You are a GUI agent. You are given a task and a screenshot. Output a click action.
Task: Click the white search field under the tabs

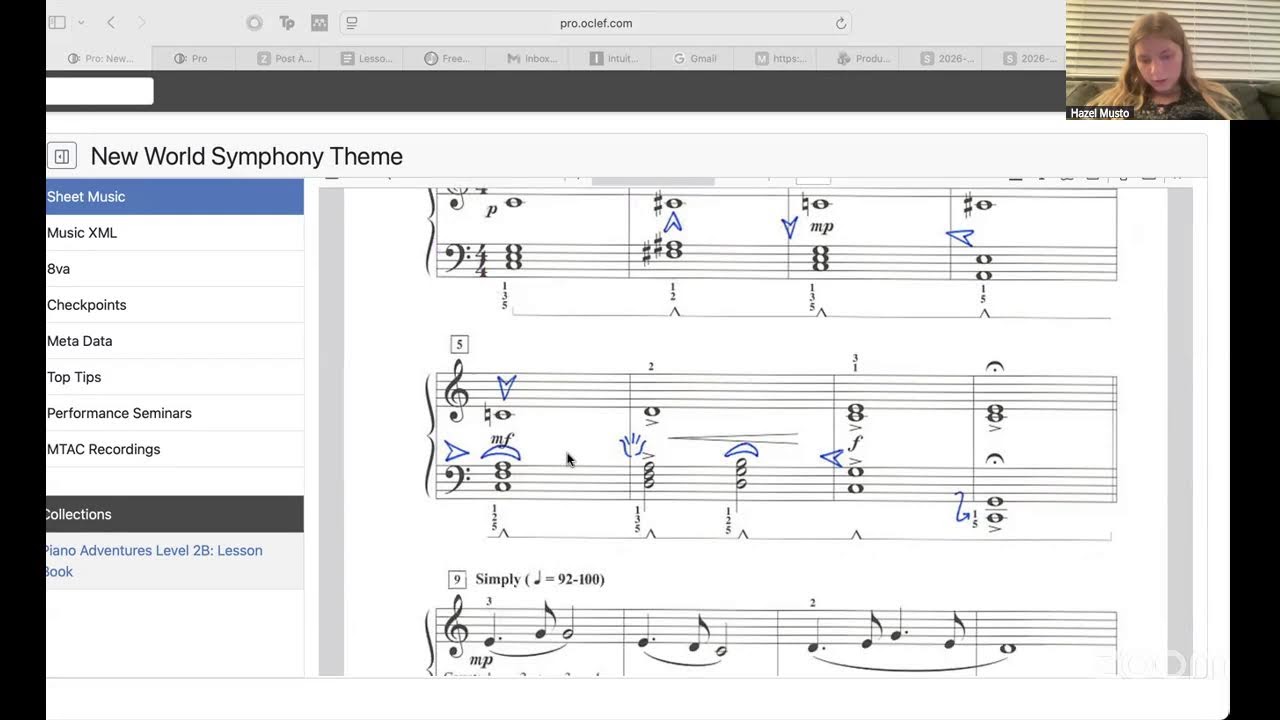tap(100, 91)
